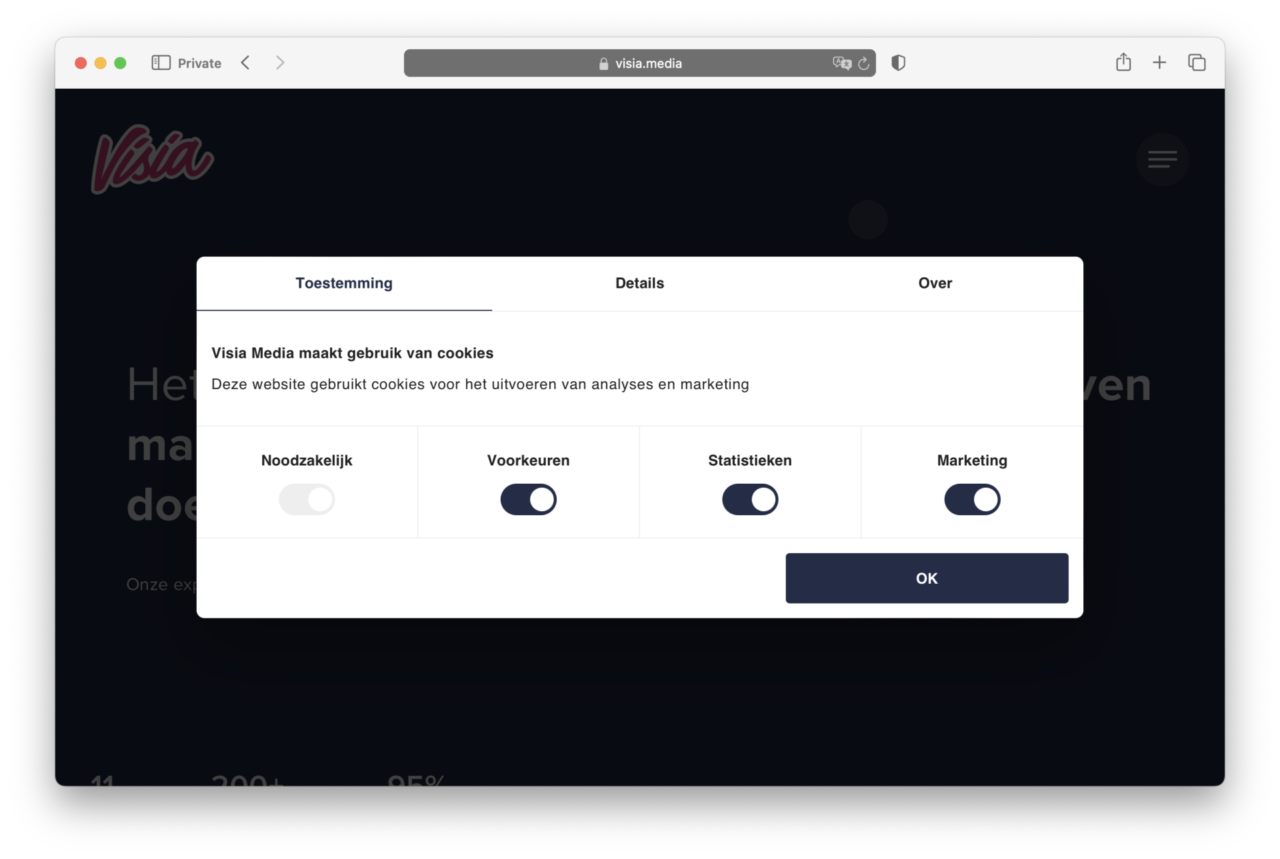Image resolution: width=1280 pixels, height=859 pixels.
Task: Disable the Voorkeuren cookie switch
Action: click(x=528, y=500)
